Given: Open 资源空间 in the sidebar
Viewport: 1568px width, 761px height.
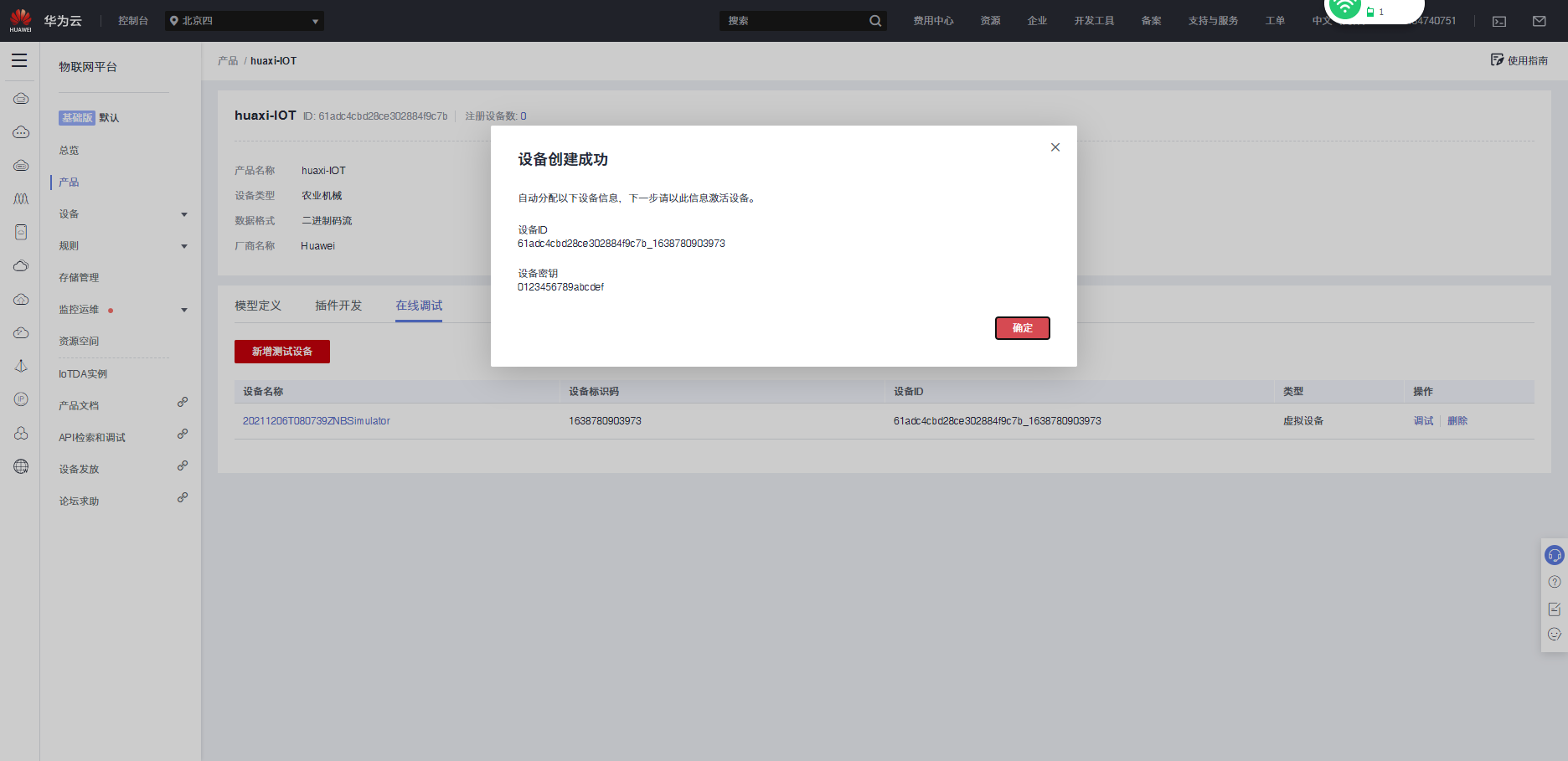Looking at the screenshot, I should [79, 342].
